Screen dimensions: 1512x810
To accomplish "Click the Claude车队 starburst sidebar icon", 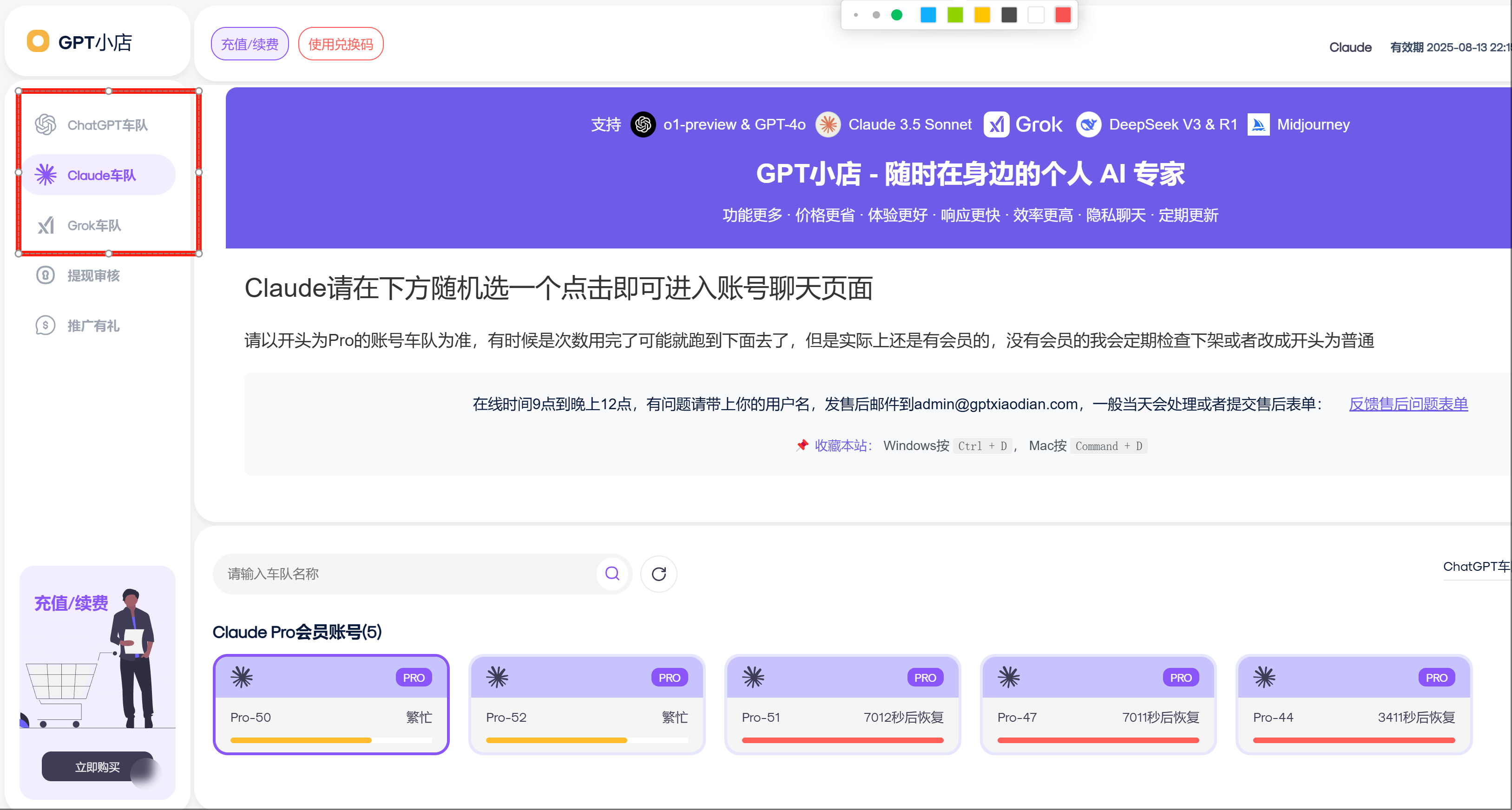I will [x=45, y=175].
